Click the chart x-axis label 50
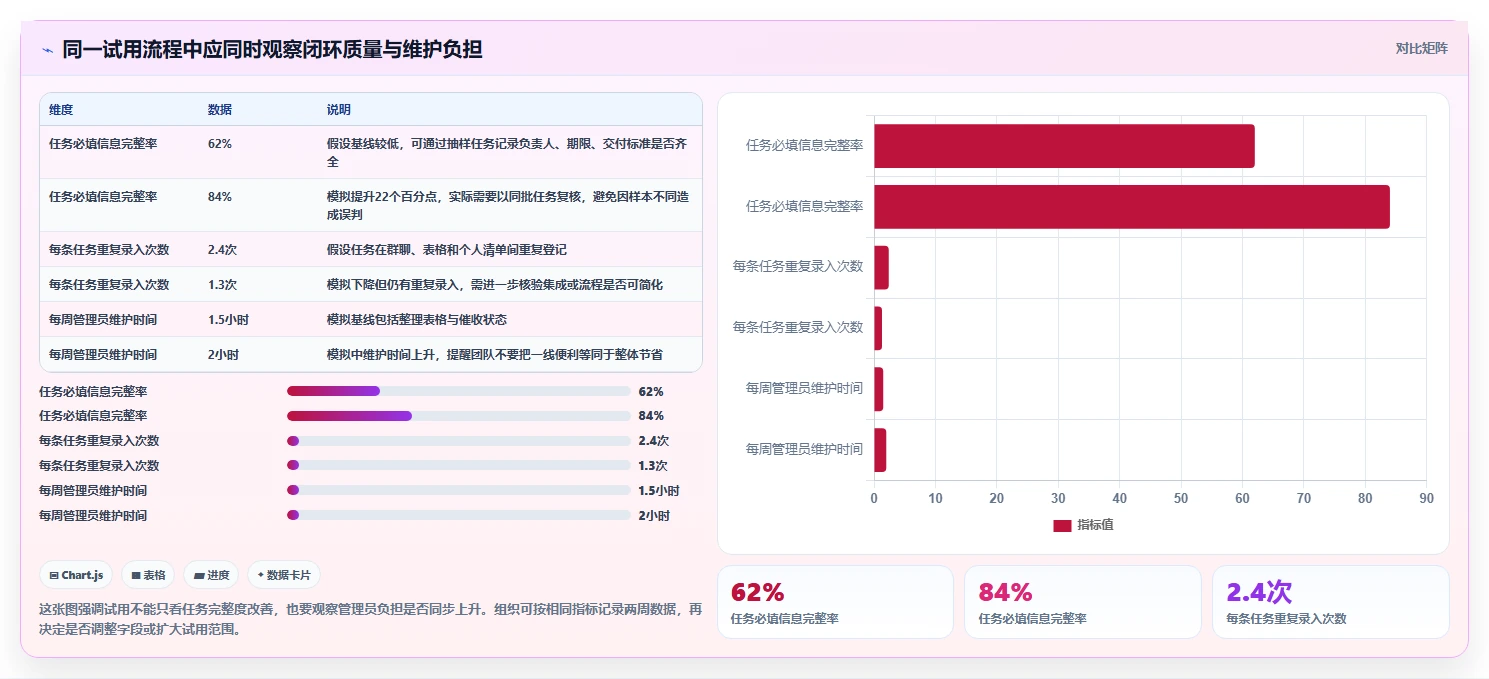The height and width of the screenshot is (679, 1489). (1181, 498)
